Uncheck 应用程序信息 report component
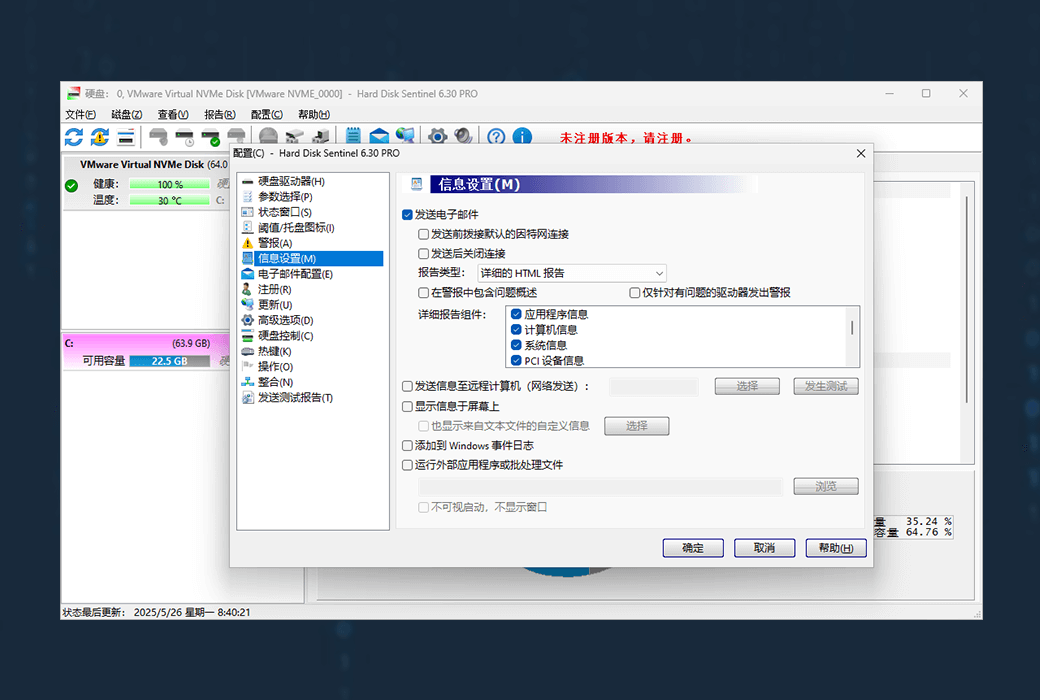Screen dimensions: 1040x700 [x=516, y=314]
